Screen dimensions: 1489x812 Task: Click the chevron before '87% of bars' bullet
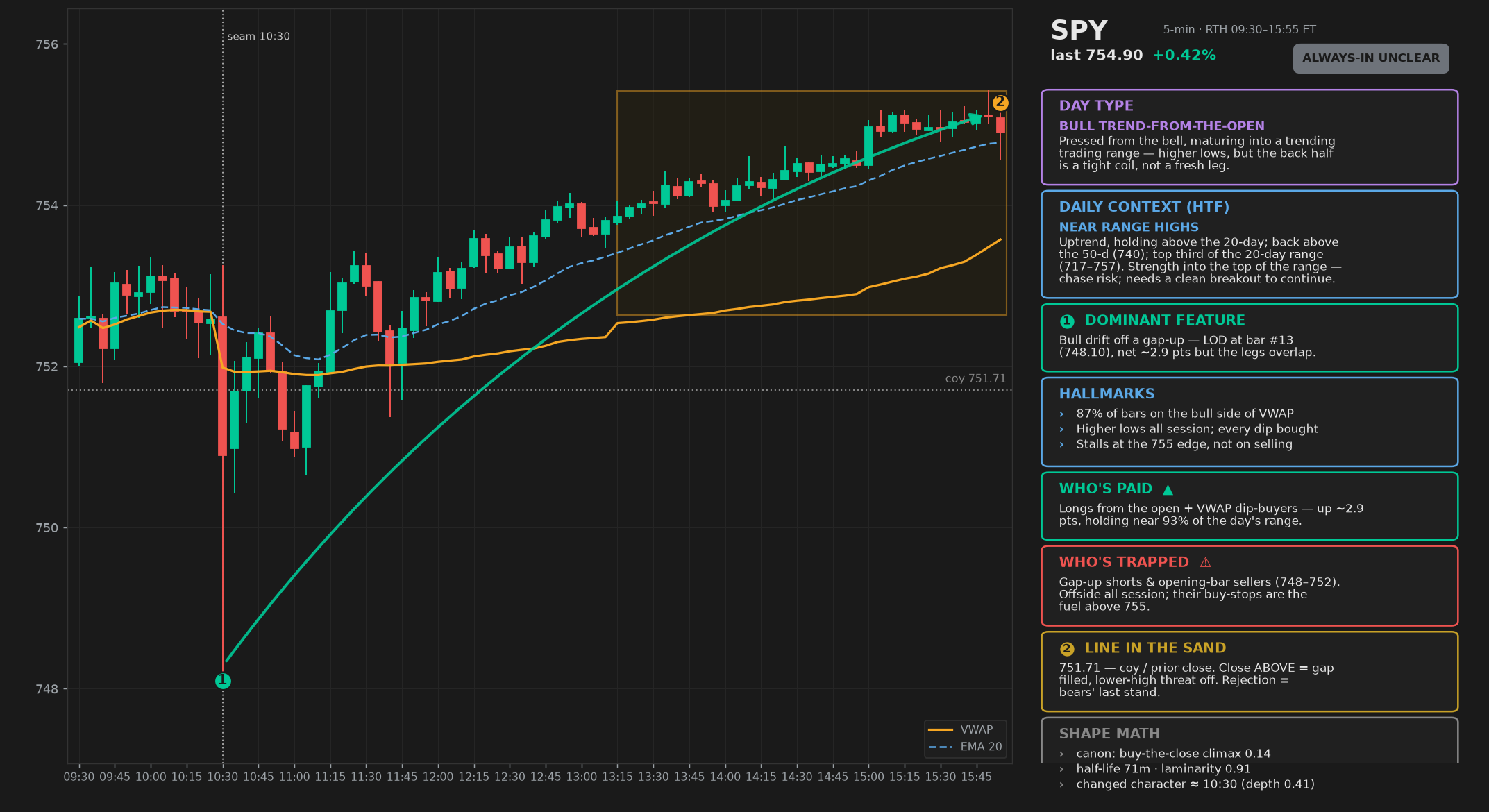tap(1061, 414)
